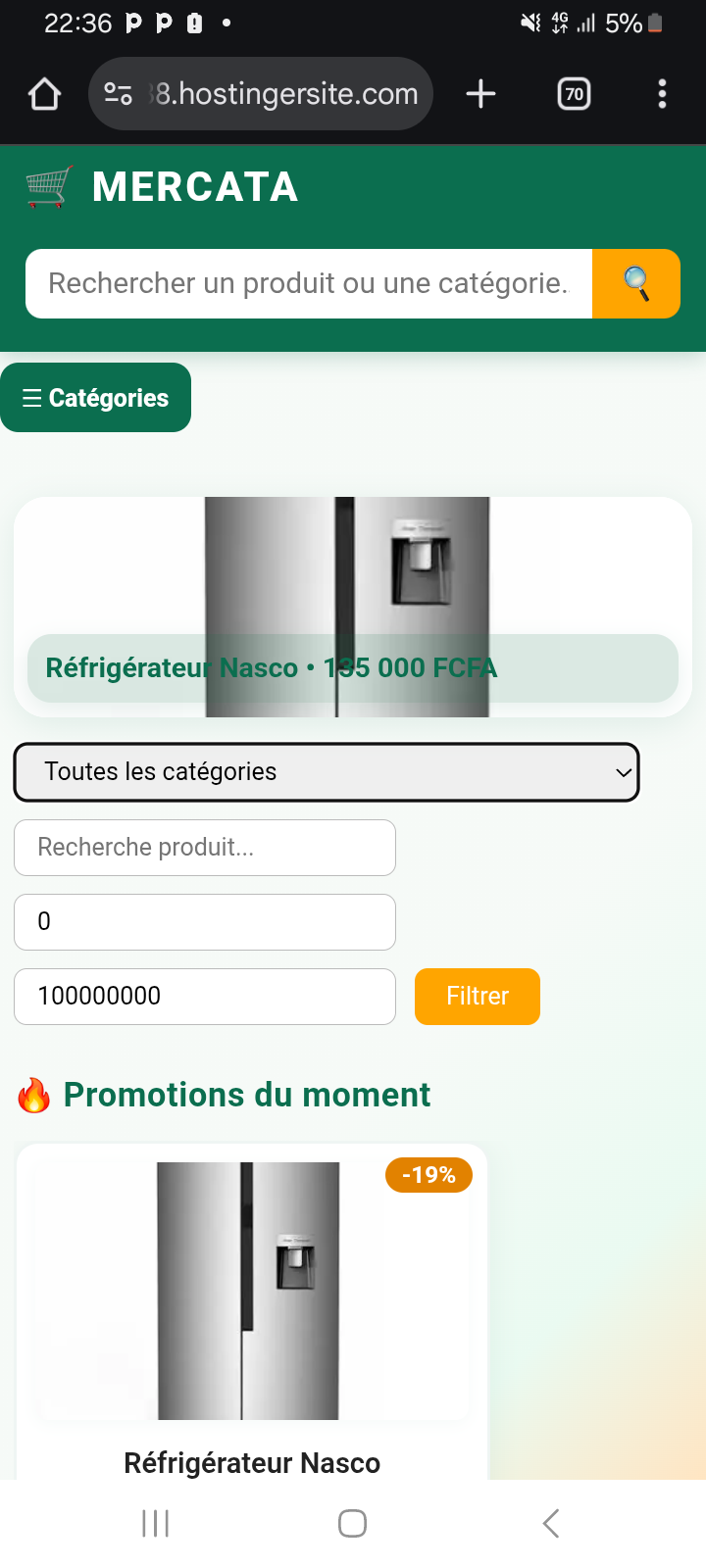
Task: Select the minimum price field showing 0
Action: (x=205, y=922)
